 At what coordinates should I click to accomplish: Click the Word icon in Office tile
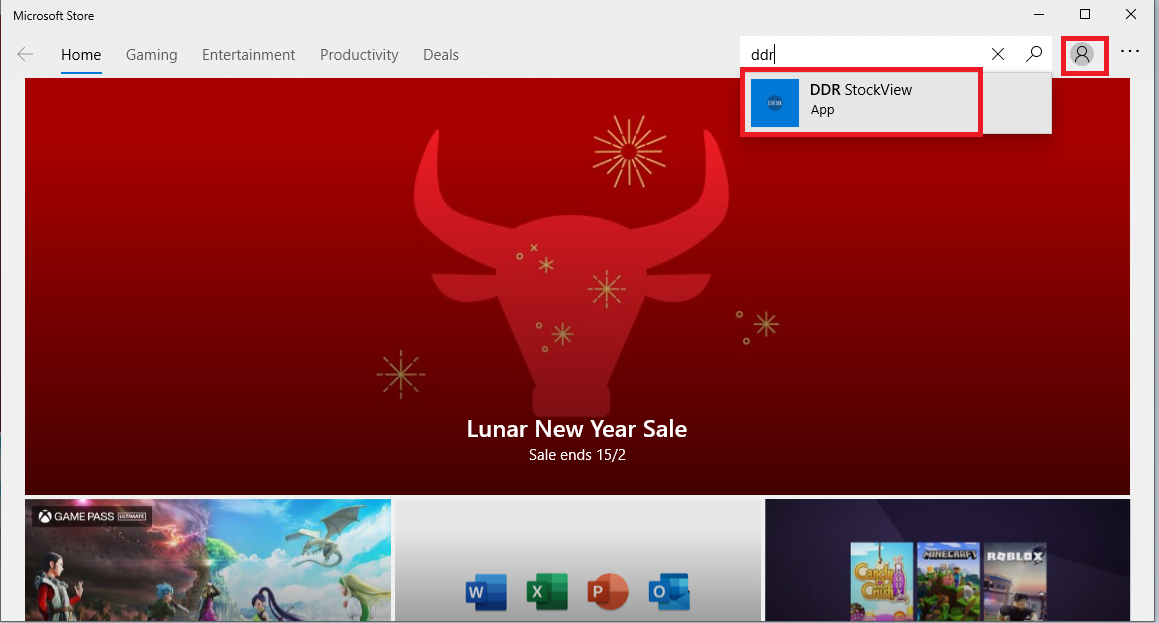click(486, 591)
